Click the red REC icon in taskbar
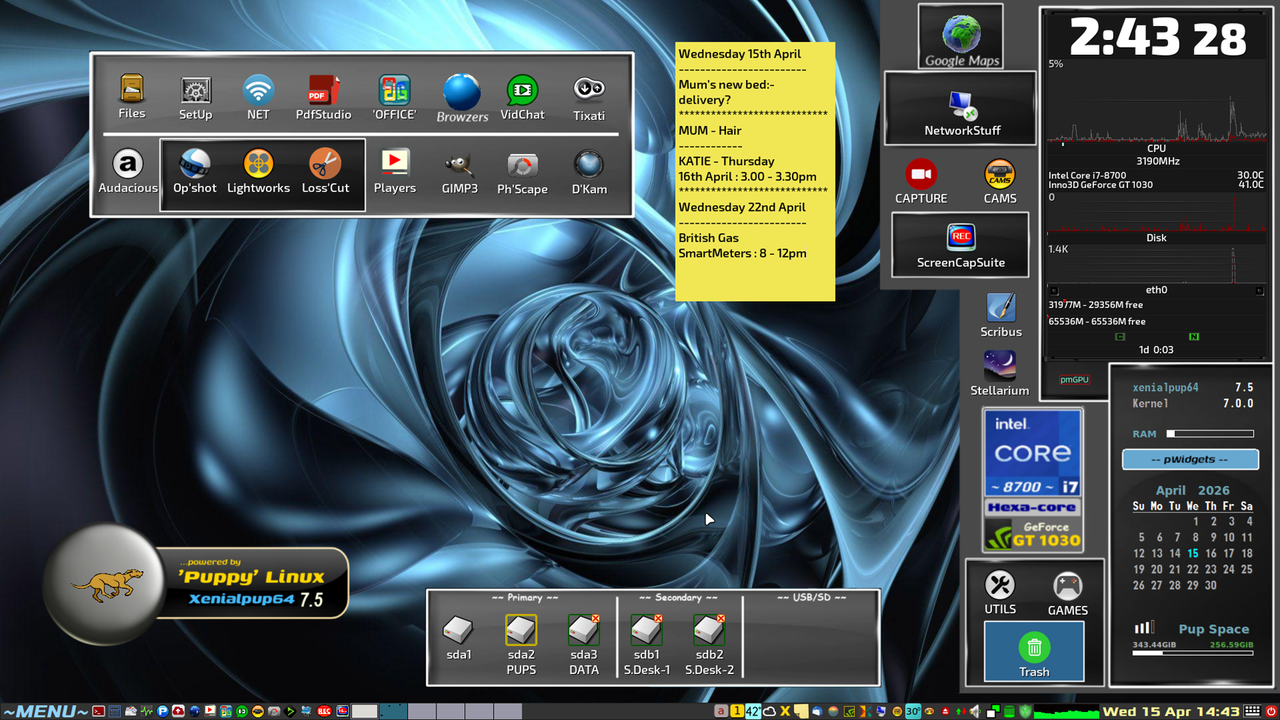Image resolution: width=1280 pixels, height=720 pixels. pos(324,711)
